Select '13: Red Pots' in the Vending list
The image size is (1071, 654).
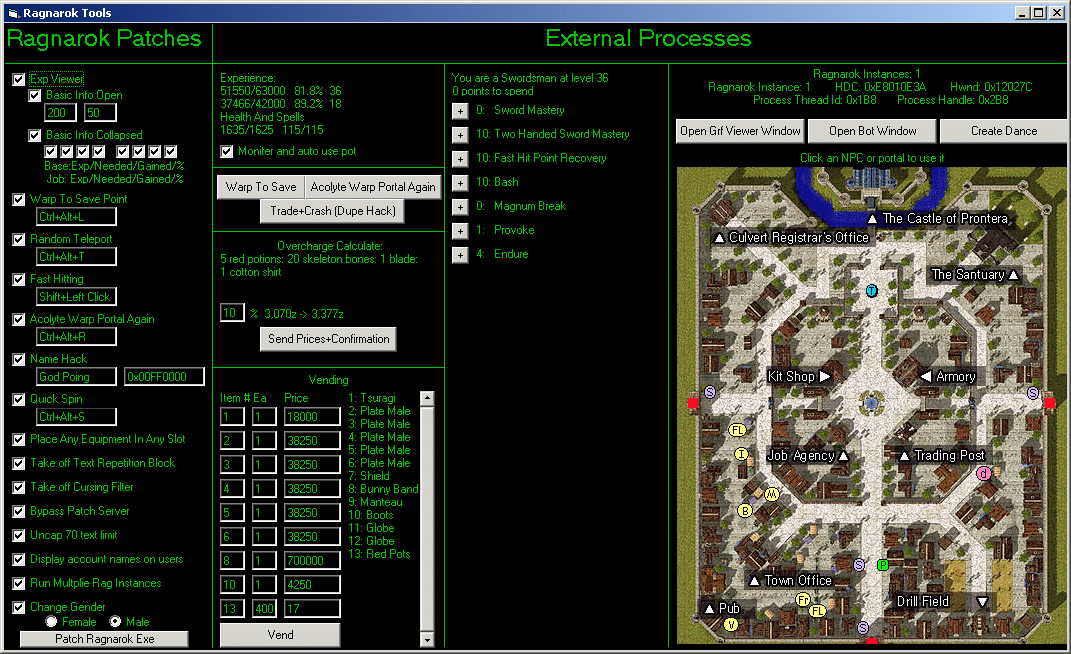[380, 554]
